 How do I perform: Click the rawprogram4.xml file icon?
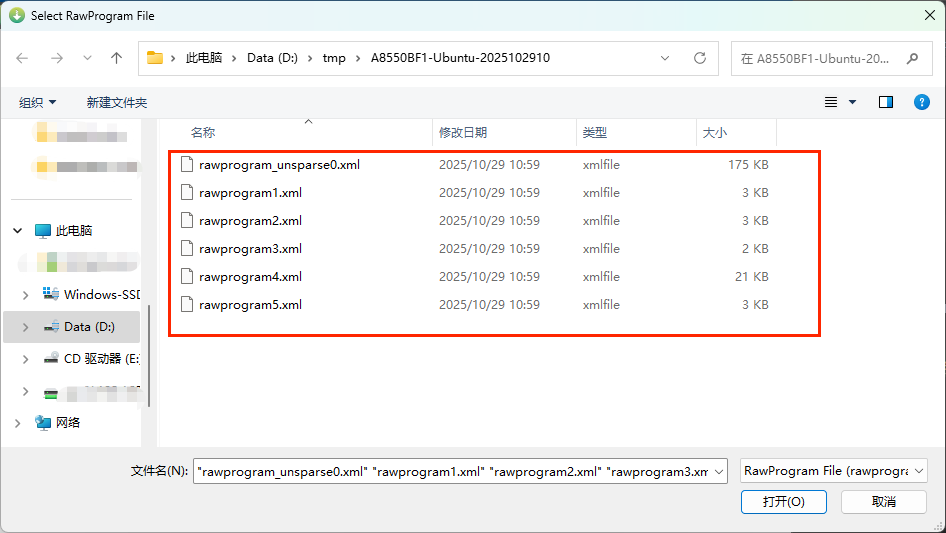[x=186, y=277]
